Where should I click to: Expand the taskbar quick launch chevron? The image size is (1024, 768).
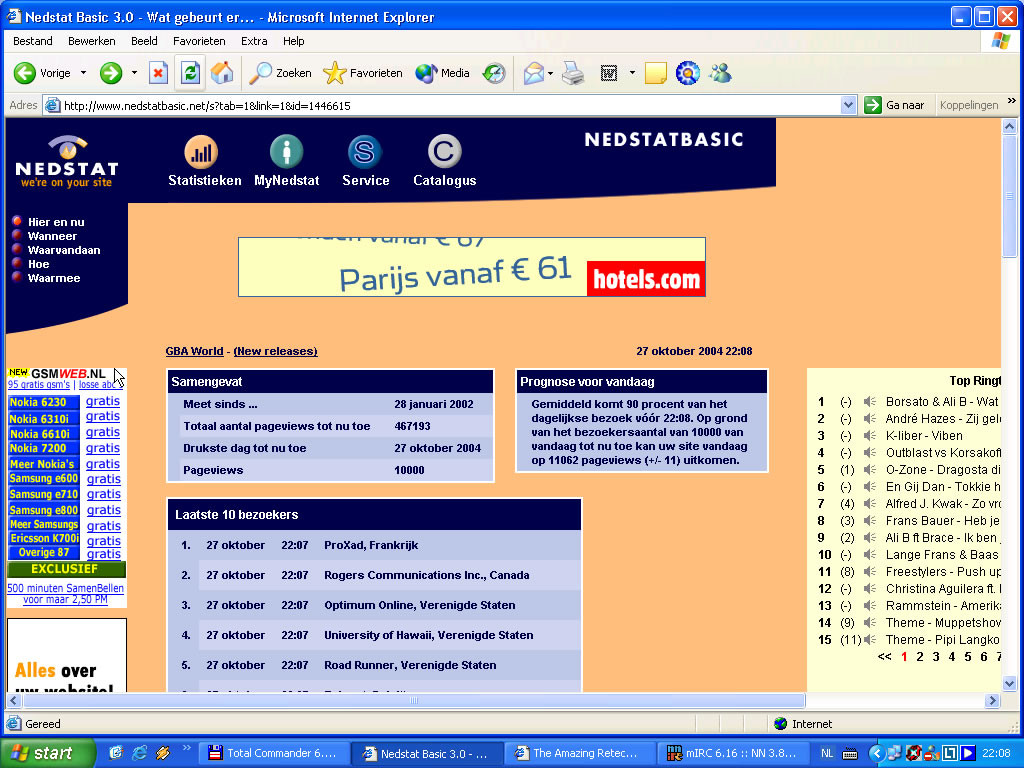[x=187, y=748]
